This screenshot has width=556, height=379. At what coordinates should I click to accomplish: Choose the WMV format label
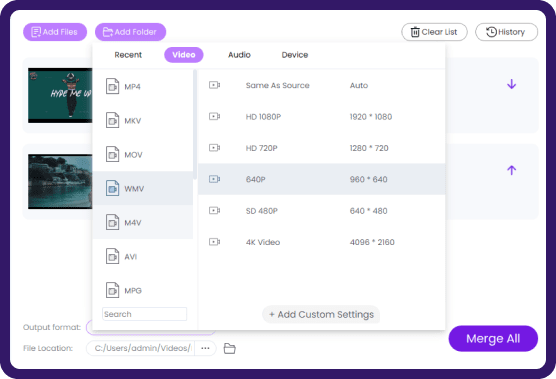(134, 189)
